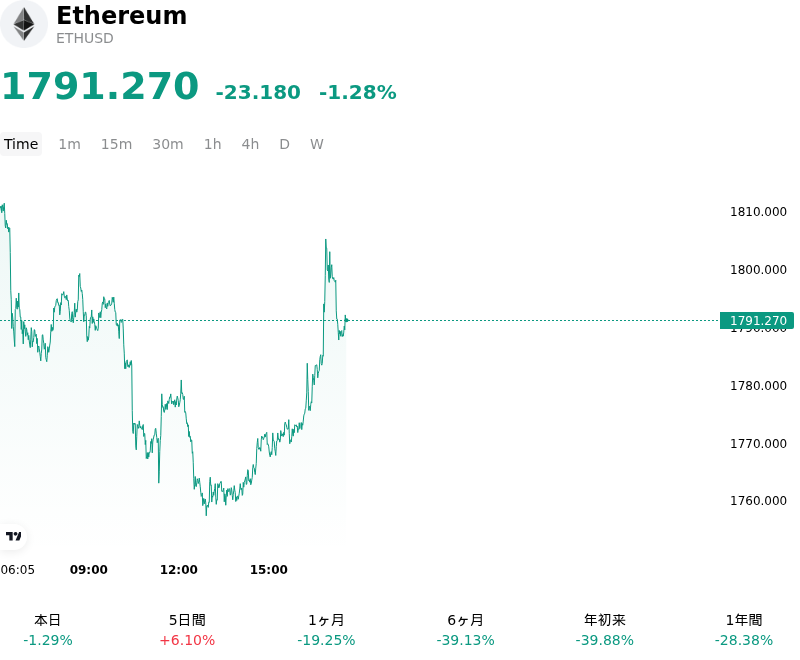Pick the 4h interval option
The width and height of the screenshot is (800, 660).
click(250, 144)
